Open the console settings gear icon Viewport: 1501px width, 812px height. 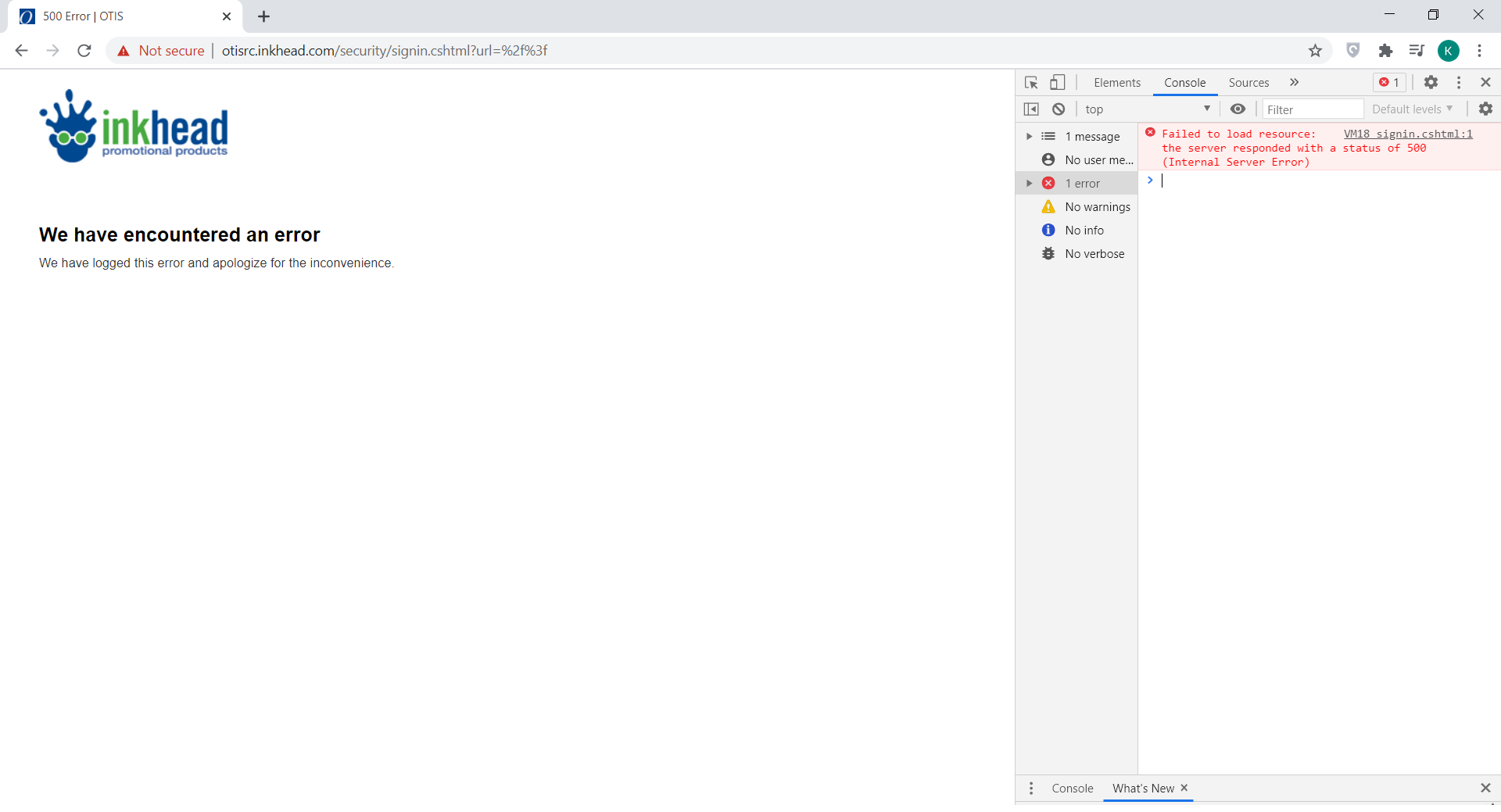pos(1485,109)
